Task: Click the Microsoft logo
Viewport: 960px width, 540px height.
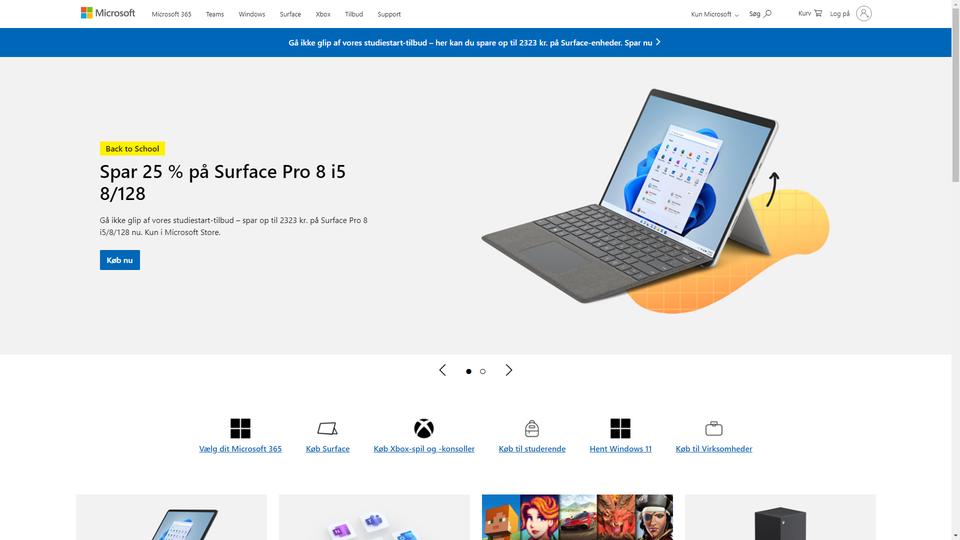Action: (108, 13)
